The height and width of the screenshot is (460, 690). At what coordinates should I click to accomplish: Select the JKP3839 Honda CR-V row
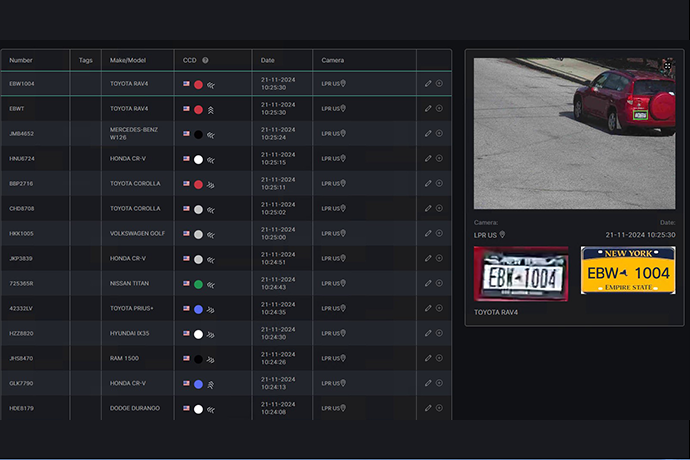[130, 259]
